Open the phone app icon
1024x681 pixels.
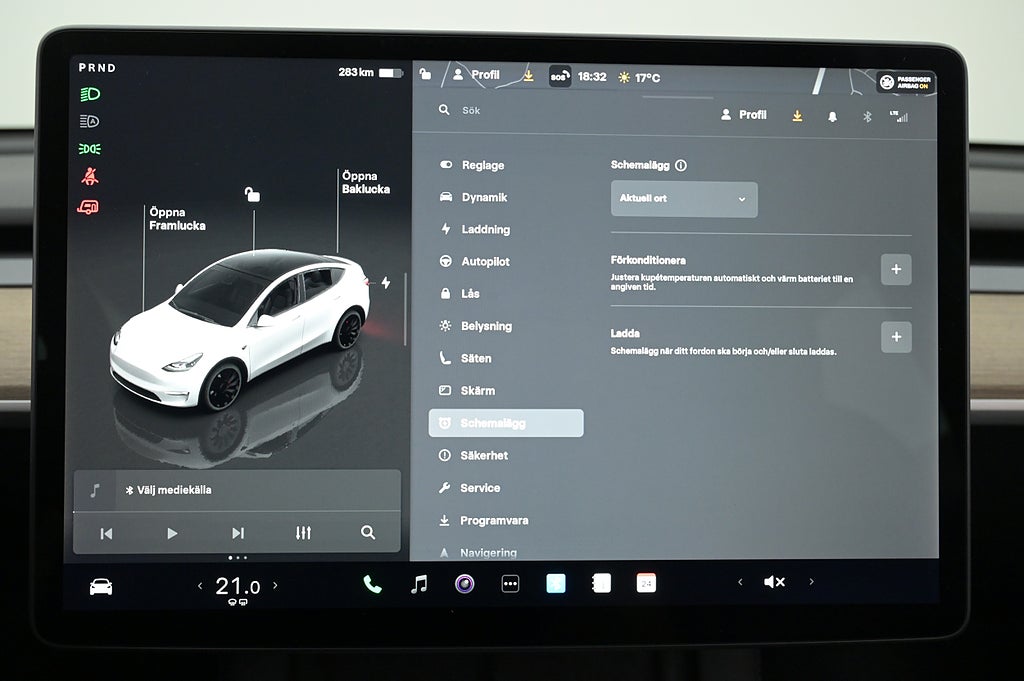[x=372, y=584]
